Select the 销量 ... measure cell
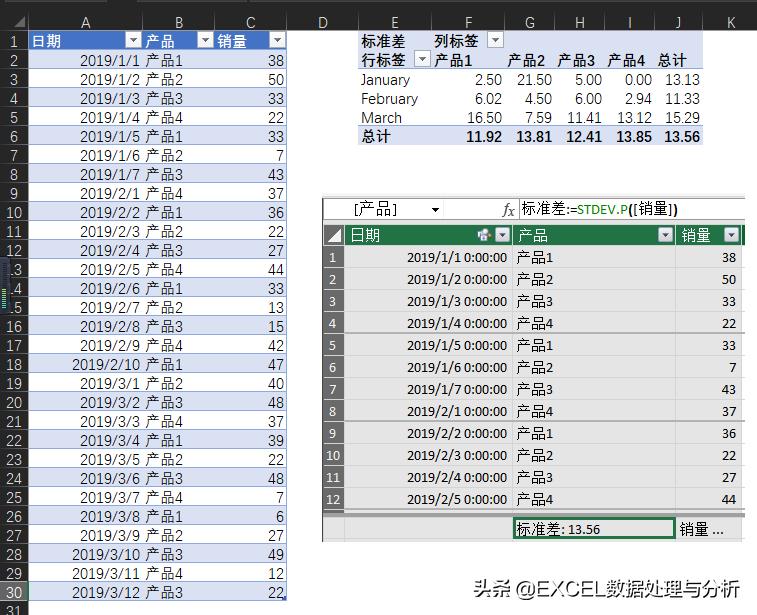The image size is (757, 615). click(709, 529)
